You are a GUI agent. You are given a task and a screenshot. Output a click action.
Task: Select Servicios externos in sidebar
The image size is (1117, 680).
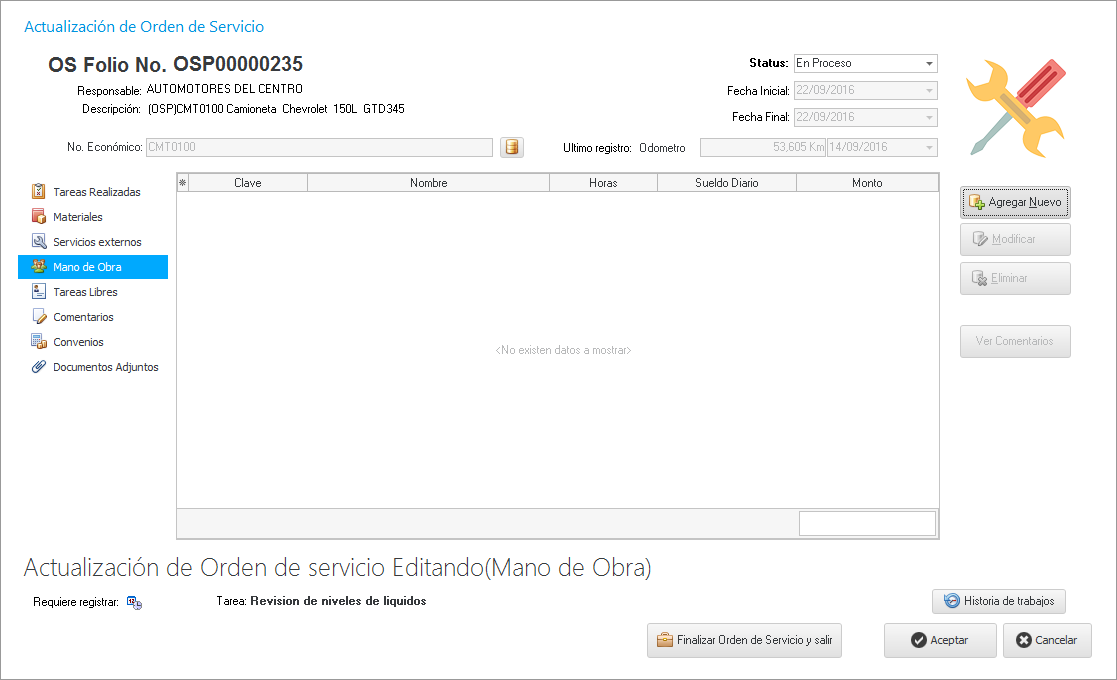pos(96,242)
